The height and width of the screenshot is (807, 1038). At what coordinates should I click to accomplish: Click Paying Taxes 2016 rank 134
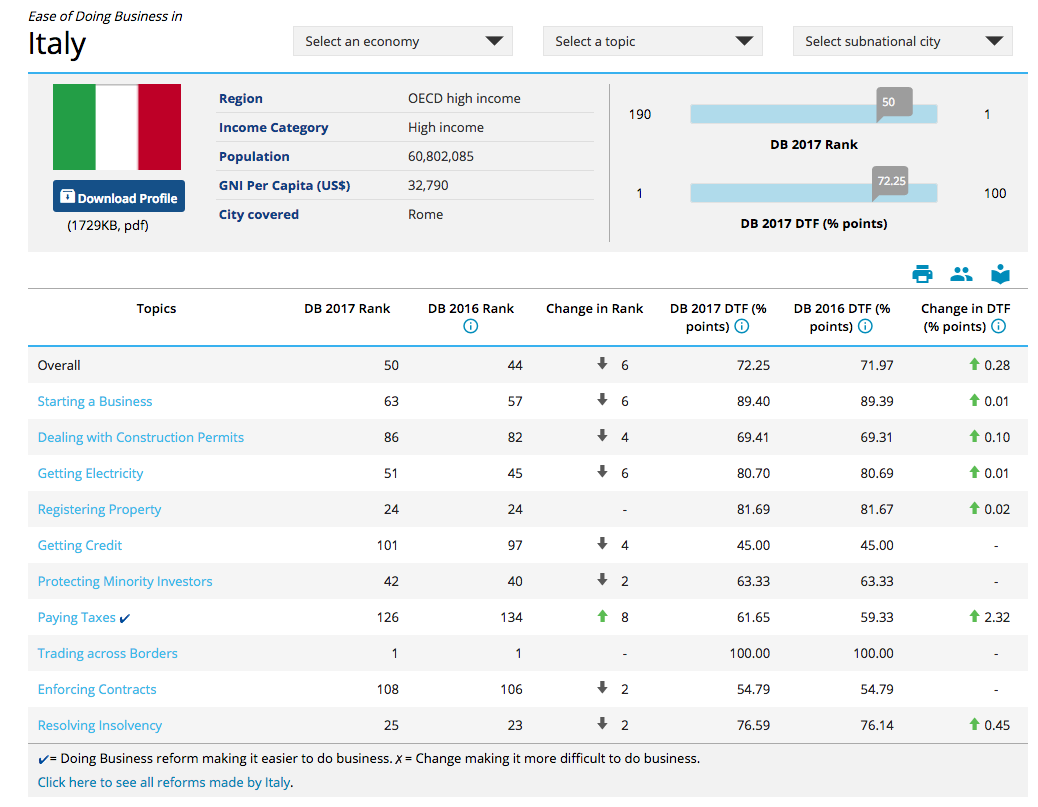click(511, 618)
